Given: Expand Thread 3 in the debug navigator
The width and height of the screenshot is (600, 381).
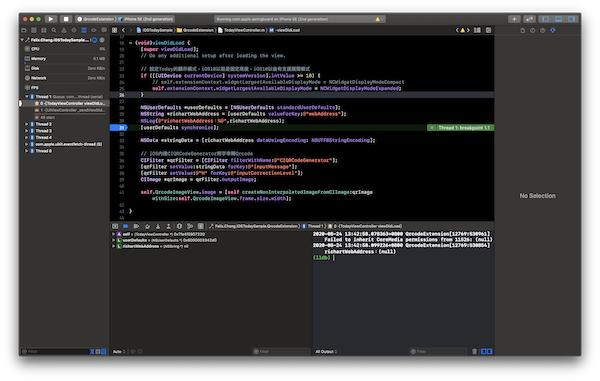Looking at the screenshot, I should tap(26, 131).
